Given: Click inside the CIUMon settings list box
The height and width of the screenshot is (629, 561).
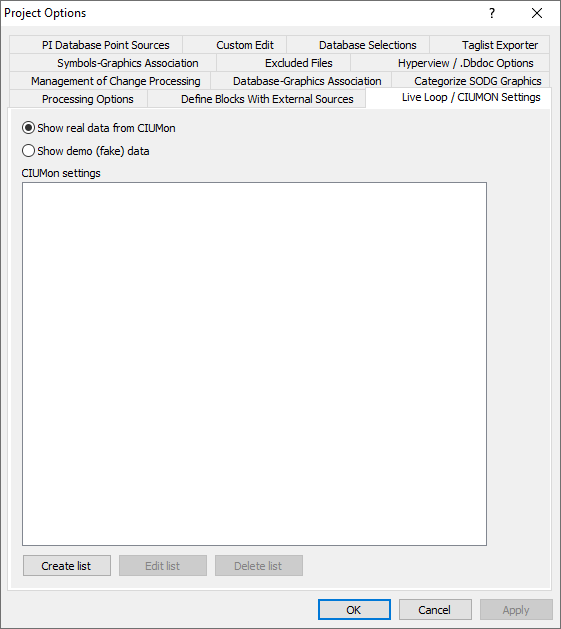Looking at the screenshot, I should coord(254,364).
